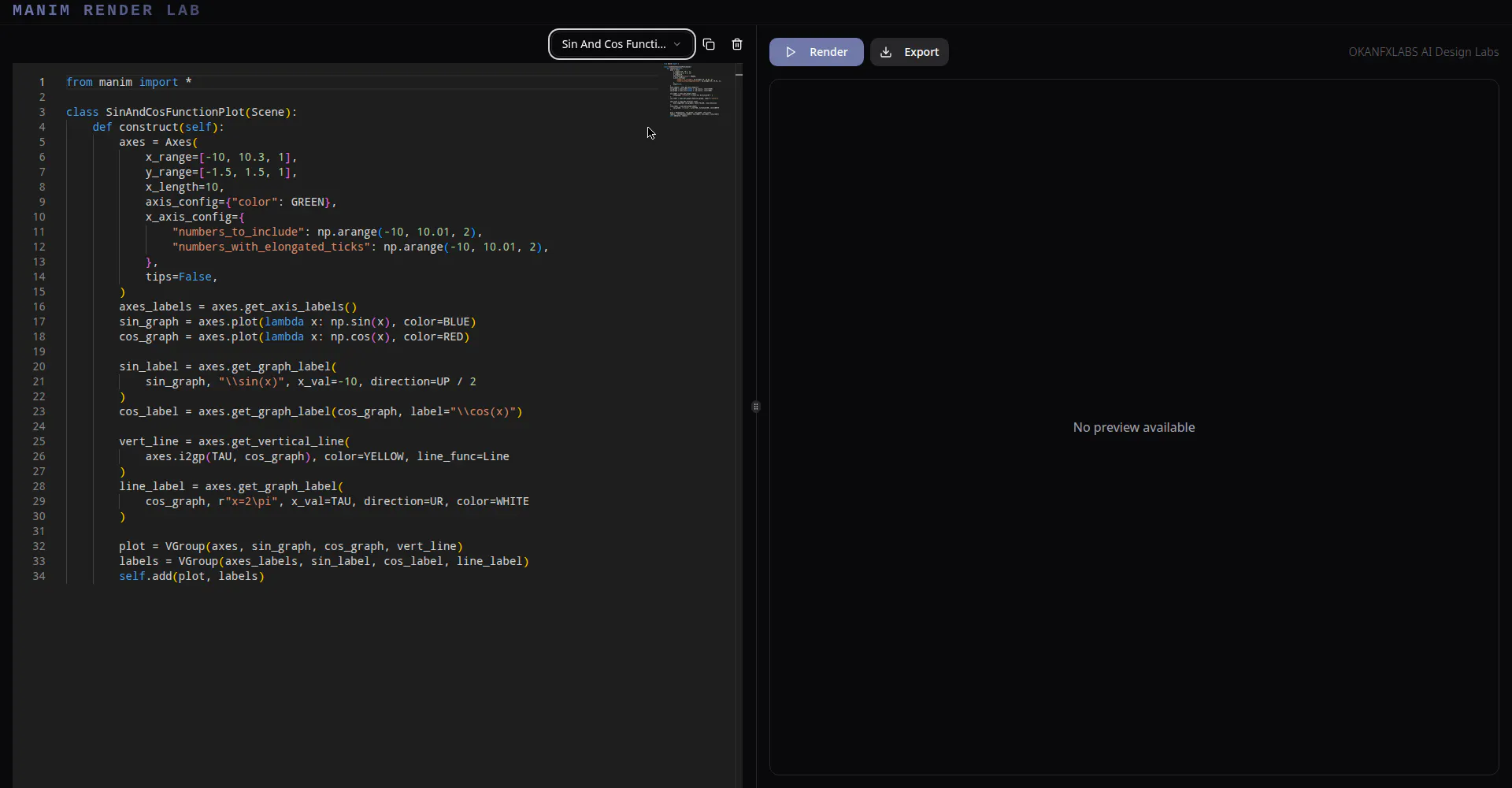Click the Export button
Screen dimensions: 1512x788
point(910,52)
